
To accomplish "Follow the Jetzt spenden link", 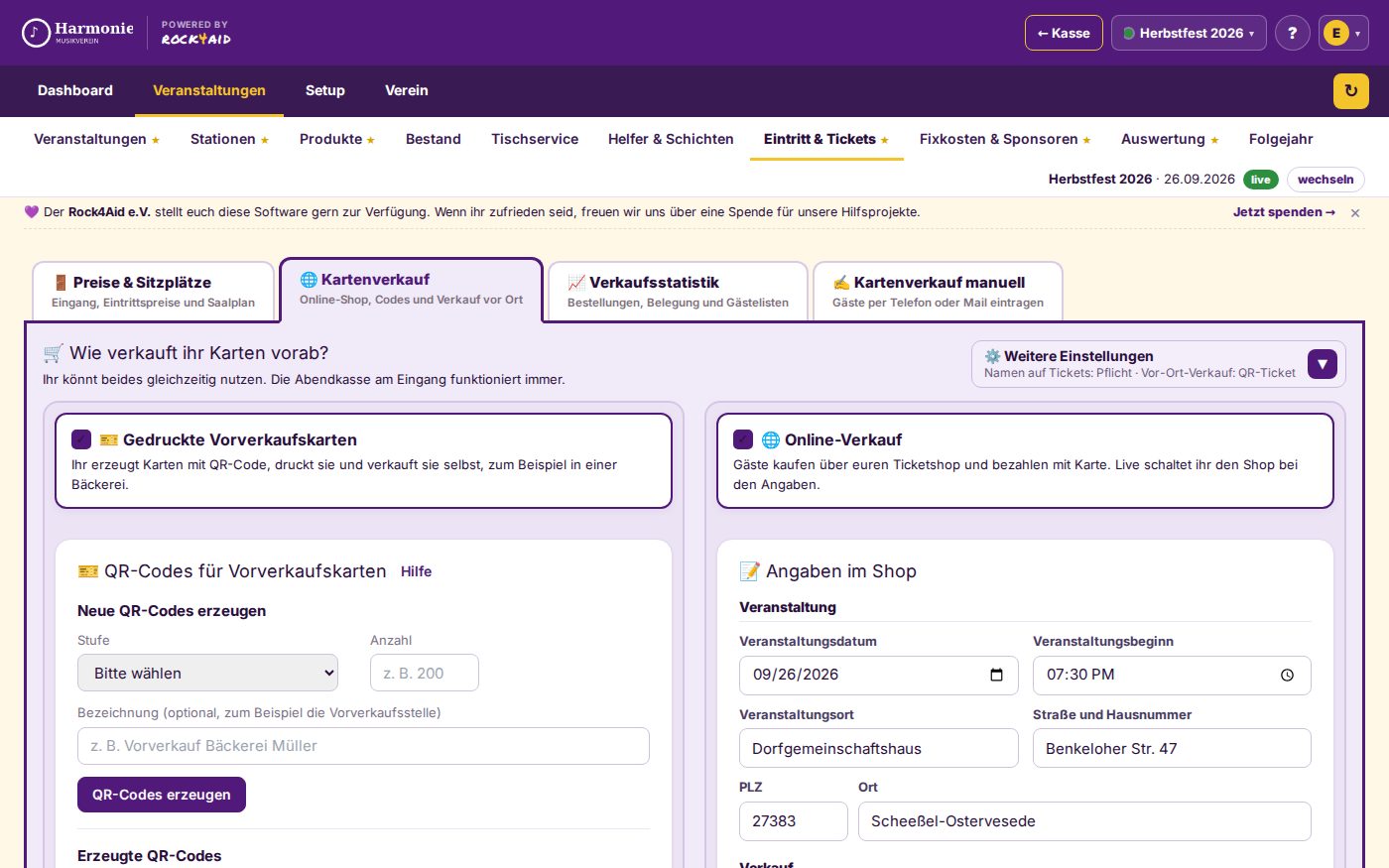I will tap(1284, 212).
